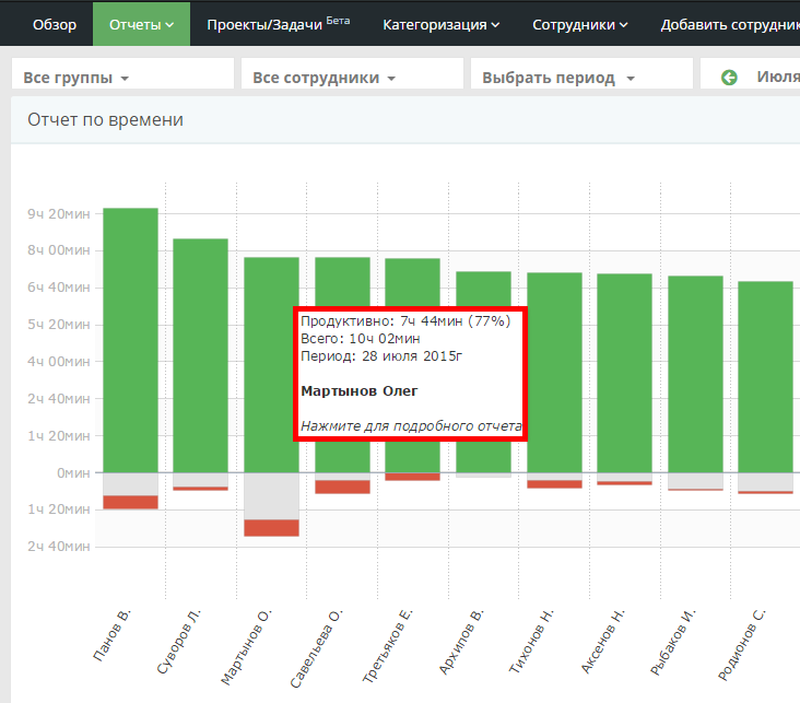800x703 pixels.
Task: Click Аксенов Н. green productive bar
Action: tap(624, 373)
